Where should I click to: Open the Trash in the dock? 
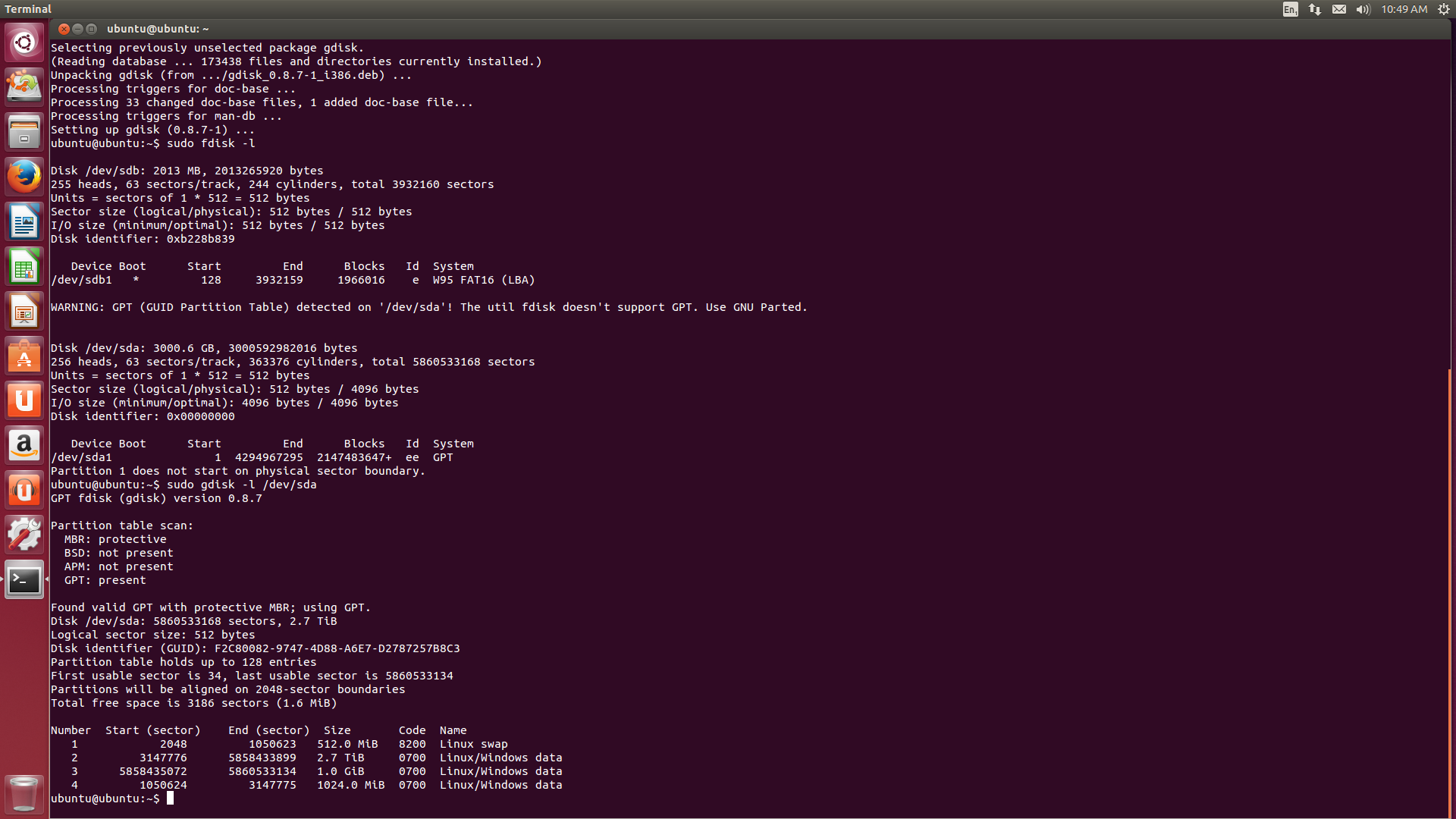coord(24,794)
